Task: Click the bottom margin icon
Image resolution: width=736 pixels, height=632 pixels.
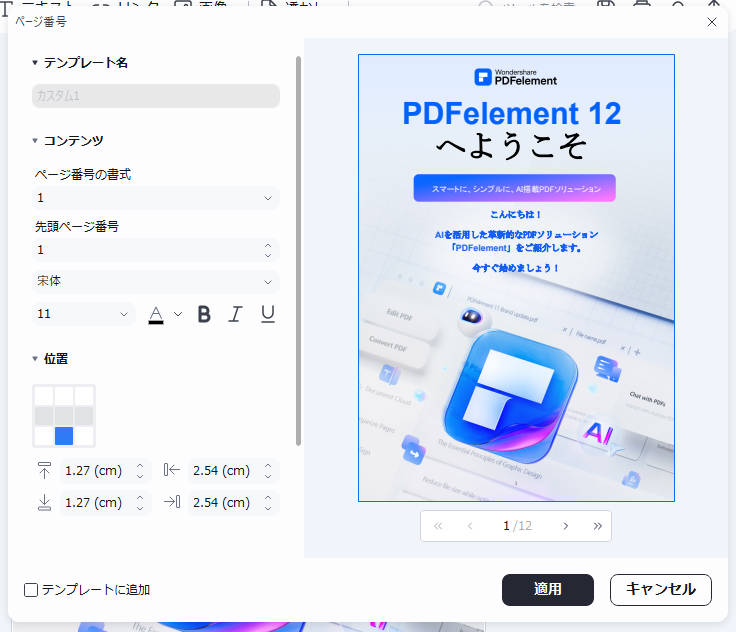Action: (x=44, y=502)
